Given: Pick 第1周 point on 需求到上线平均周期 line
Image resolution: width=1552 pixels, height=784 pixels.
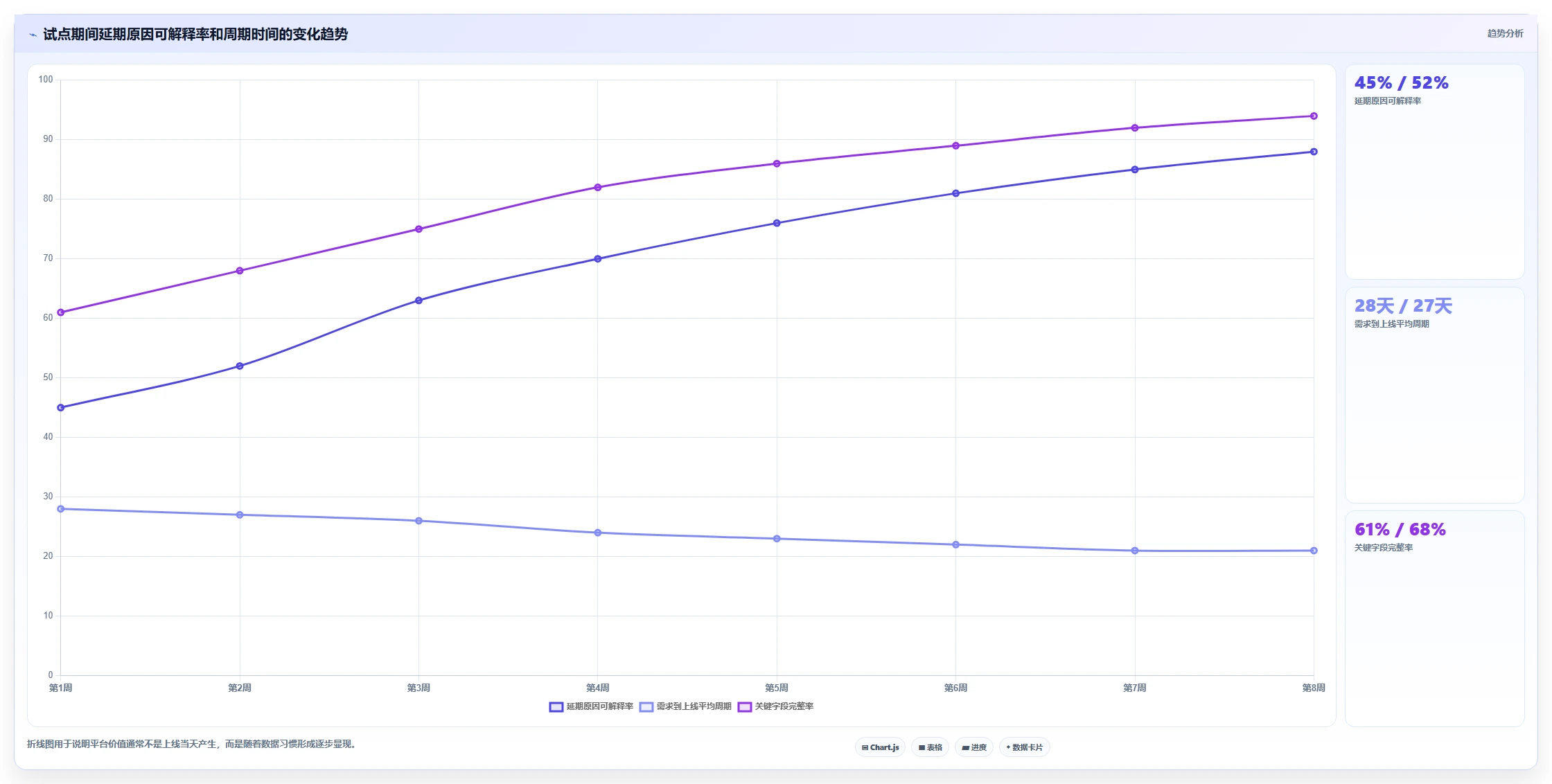Looking at the screenshot, I should click(x=61, y=509).
